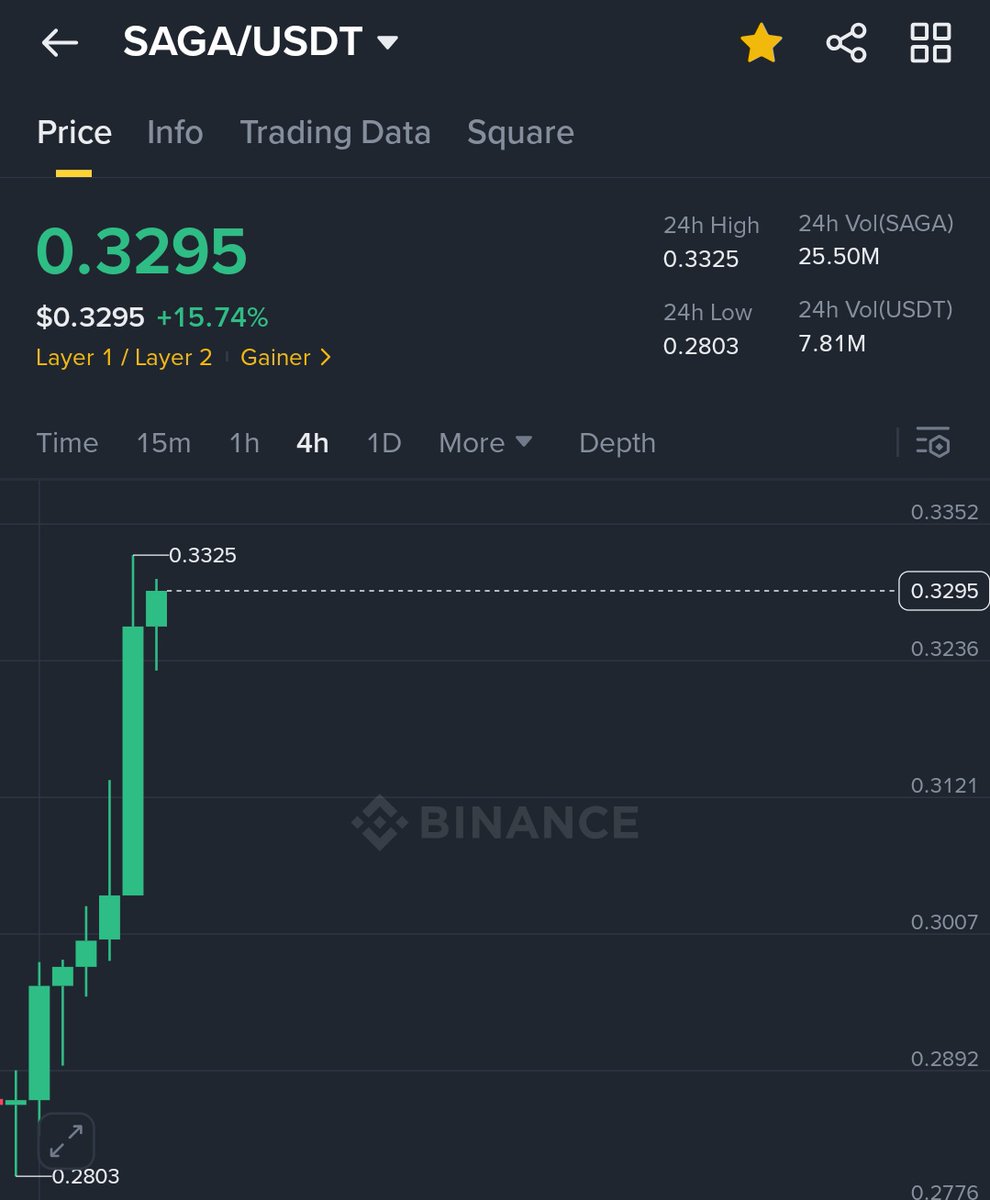990x1200 pixels.
Task: Click the +15.74% change value
Action: (x=212, y=318)
